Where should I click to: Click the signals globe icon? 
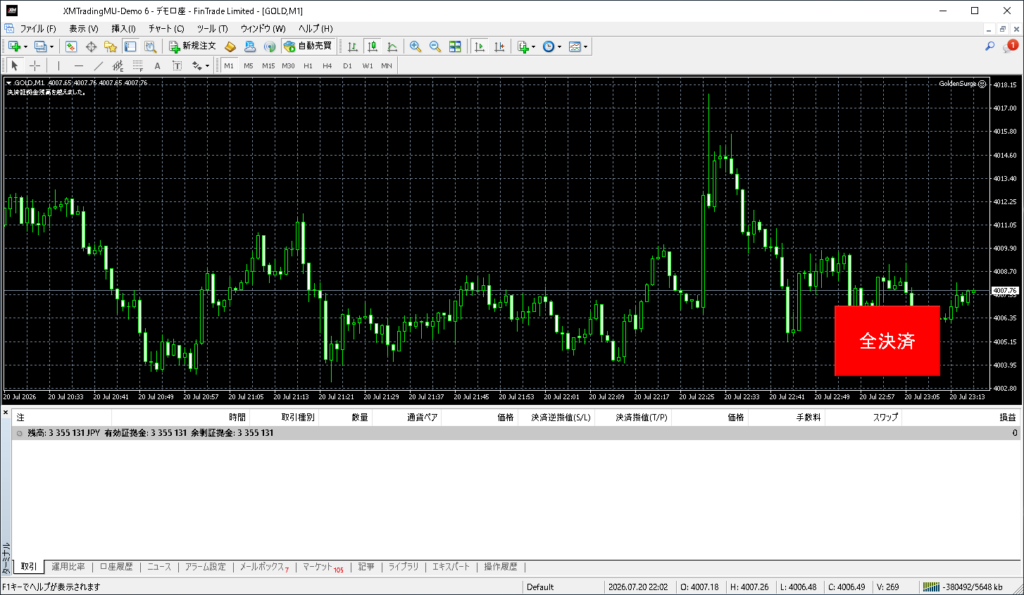tap(269, 46)
